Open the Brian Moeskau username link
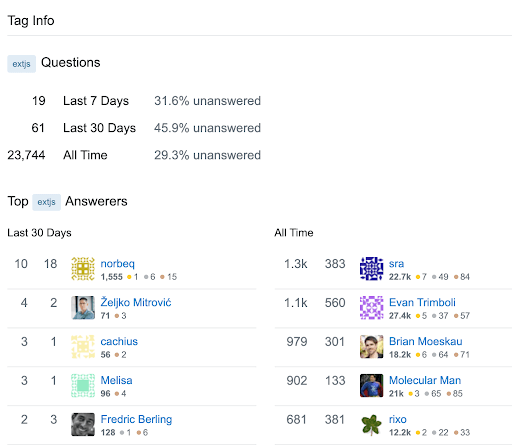Screen dimensions: 512x448 tap(426, 341)
